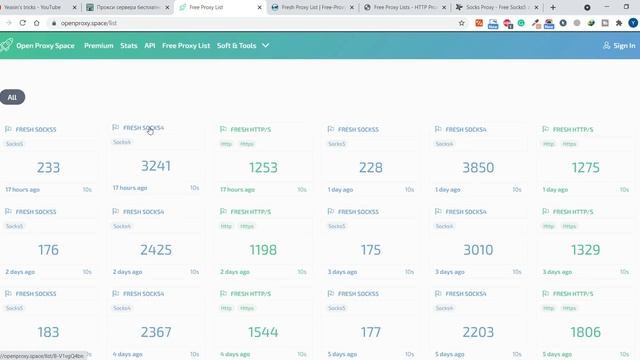This screenshot has height=360, width=640.
Task: Reload the current page
Action: click(22, 23)
